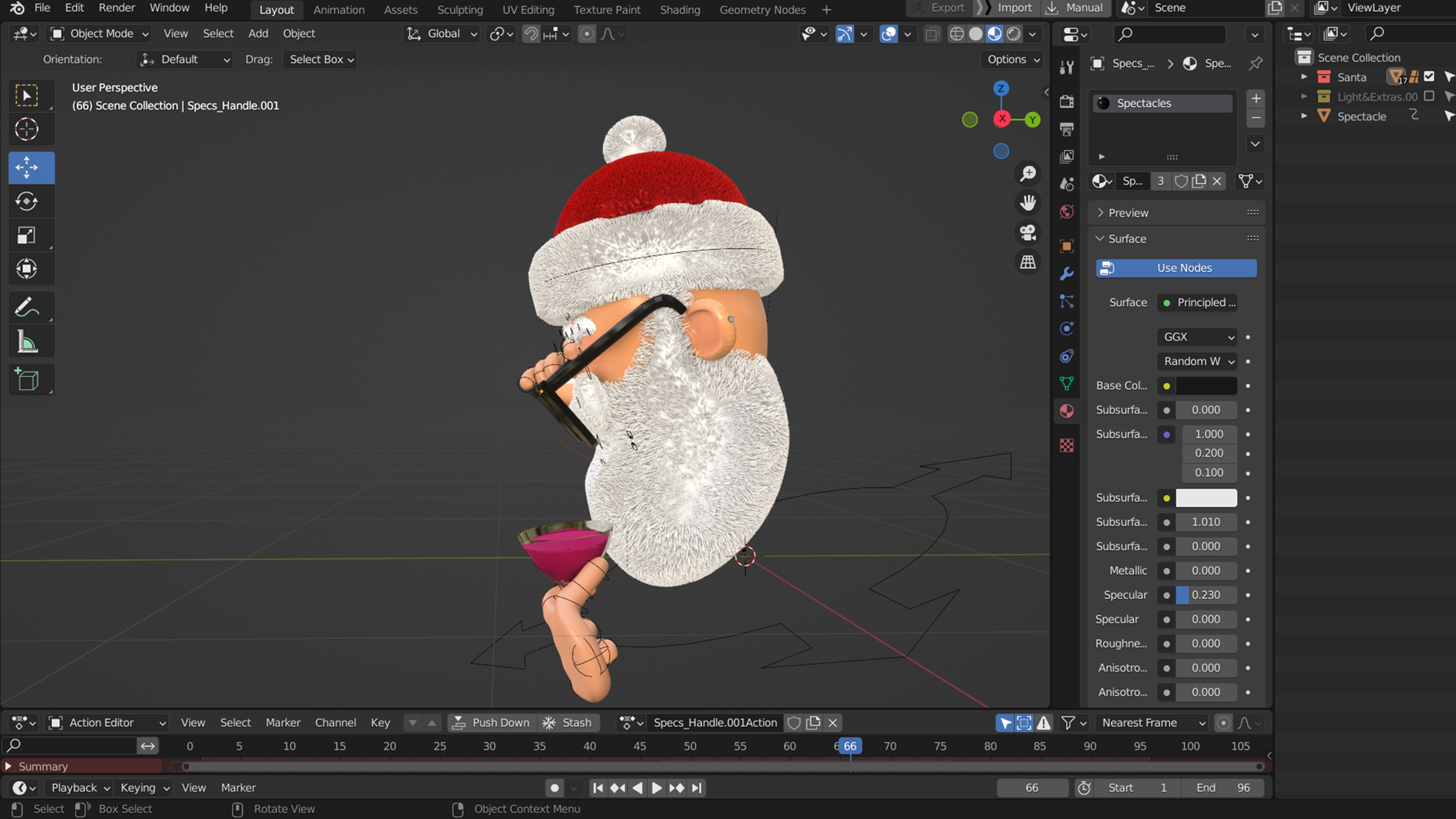Image resolution: width=1456 pixels, height=819 pixels.
Task: Select the Move tool
Action: [27, 168]
